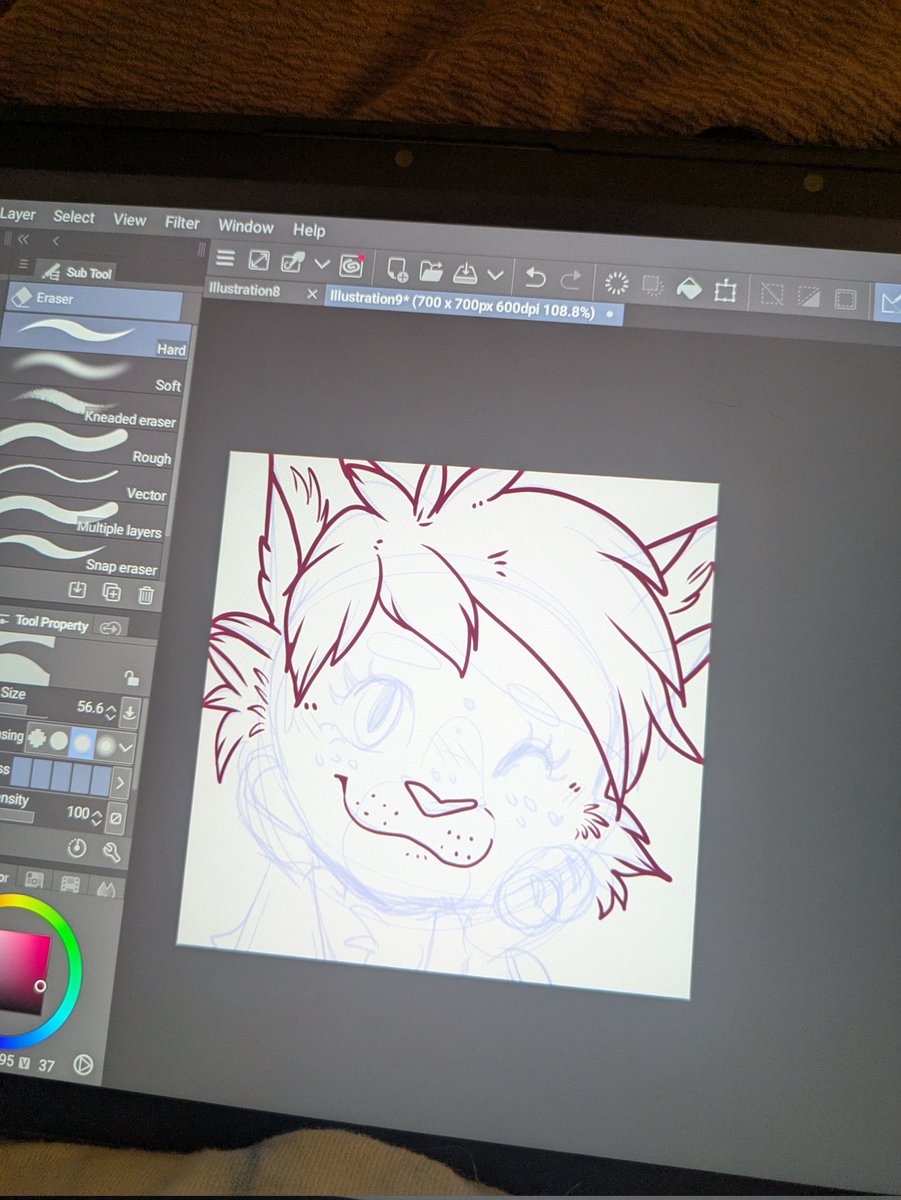Click the fit-to-screen arrows icon in command bar
Screen dimensions: 901x1200
tap(258, 260)
